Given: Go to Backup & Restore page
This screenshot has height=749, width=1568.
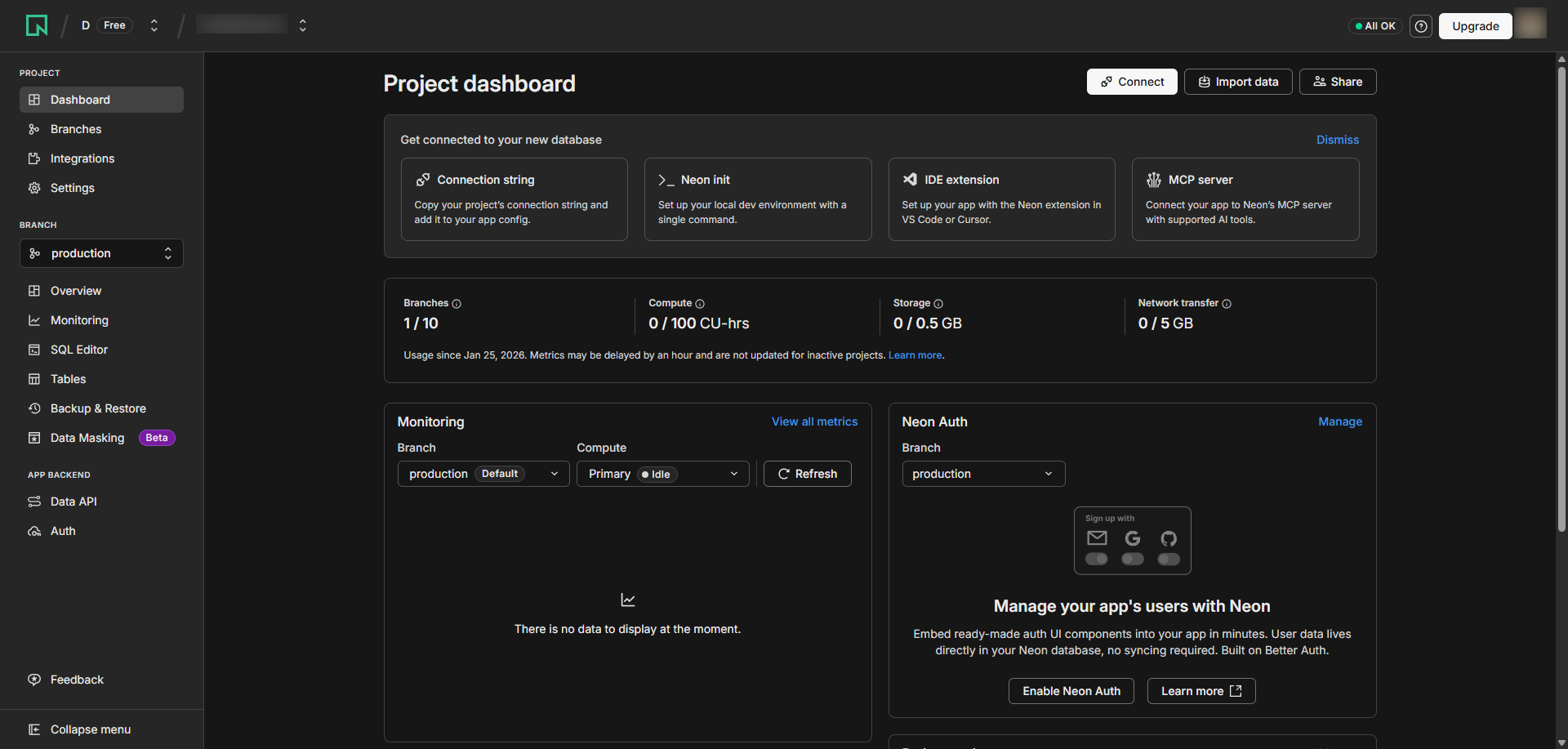Looking at the screenshot, I should [98, 408].
